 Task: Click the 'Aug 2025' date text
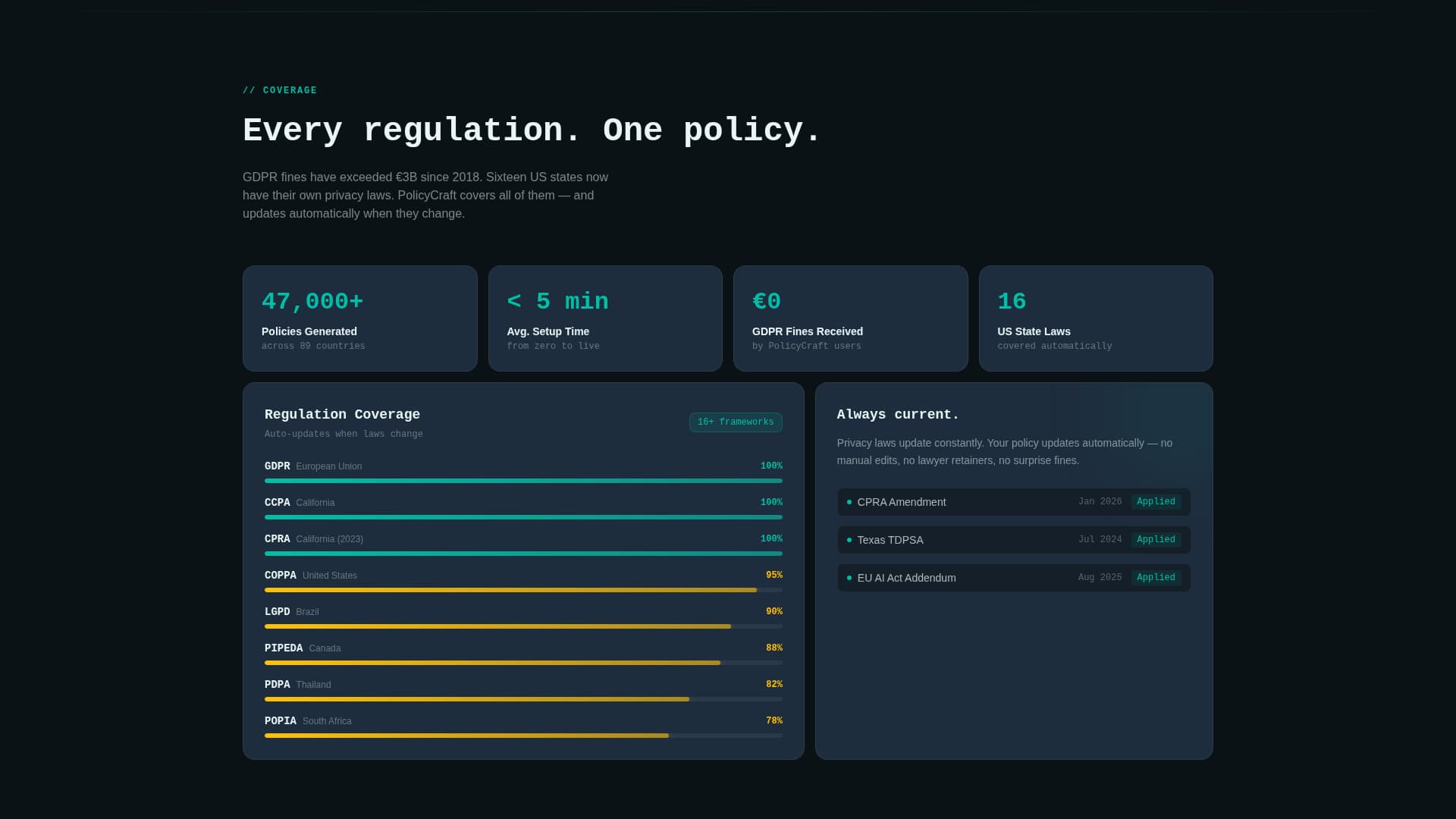click(x=1100, y=578)
